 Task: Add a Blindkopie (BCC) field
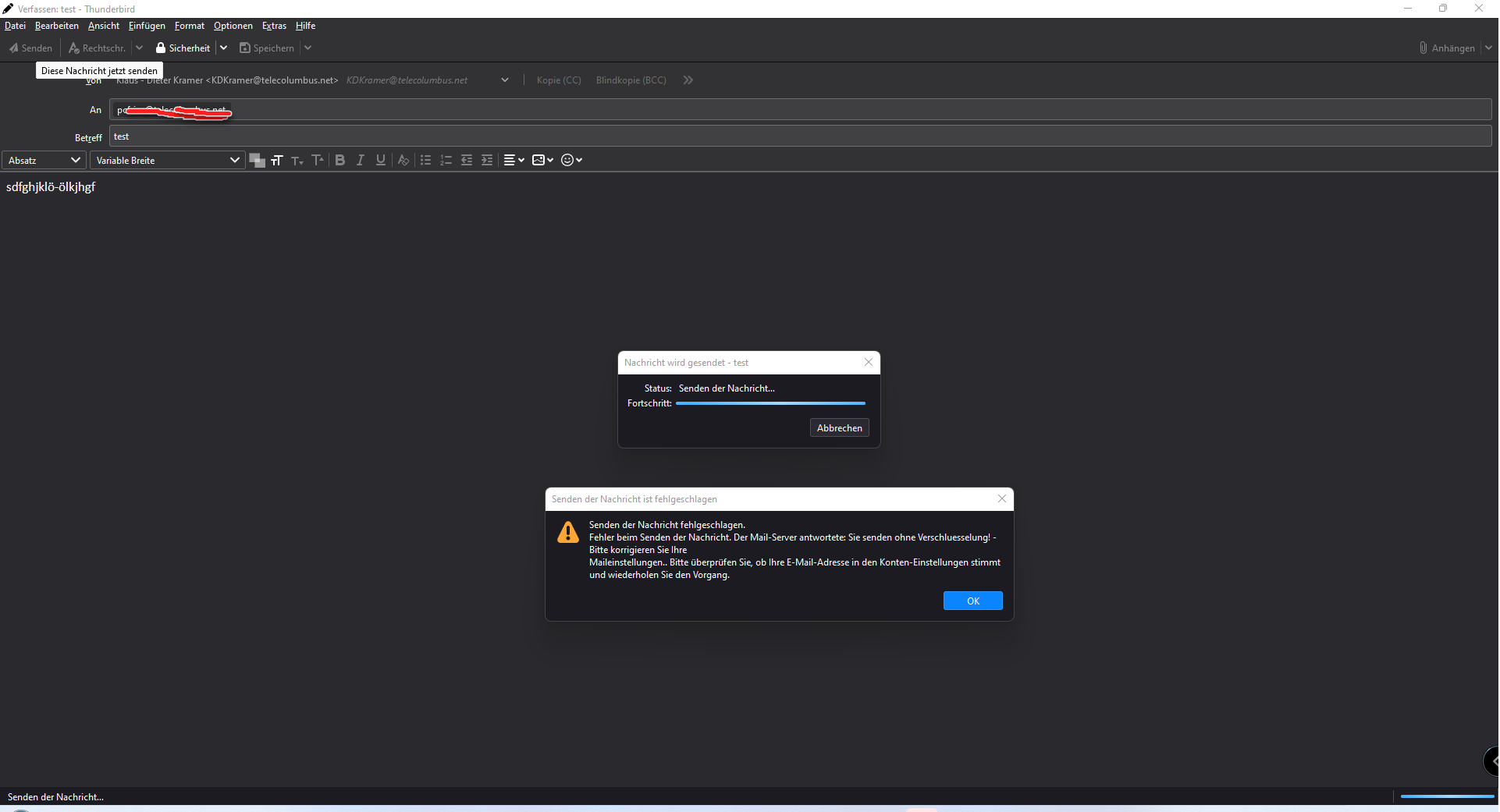(x=631, y=80)
